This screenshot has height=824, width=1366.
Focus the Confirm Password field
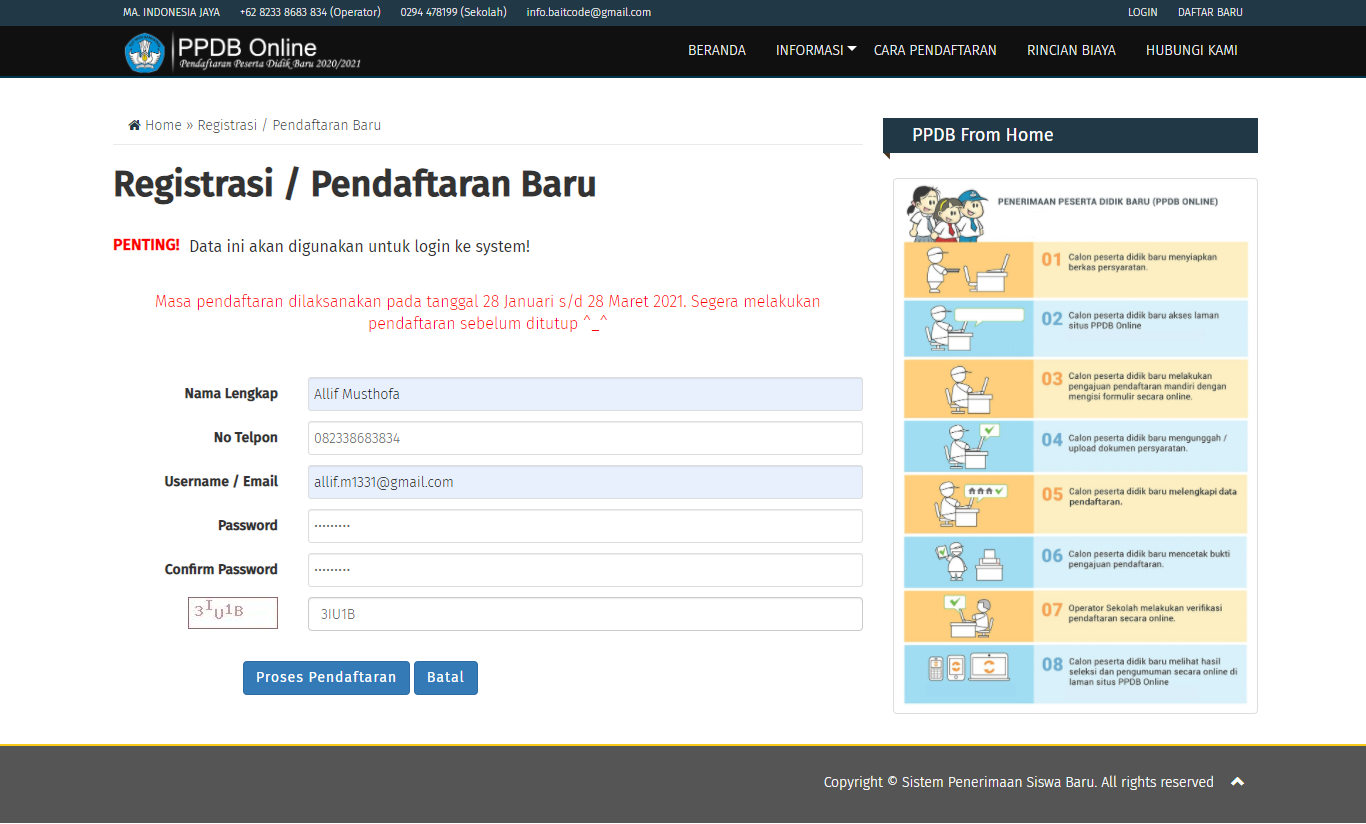coord(585,570)
